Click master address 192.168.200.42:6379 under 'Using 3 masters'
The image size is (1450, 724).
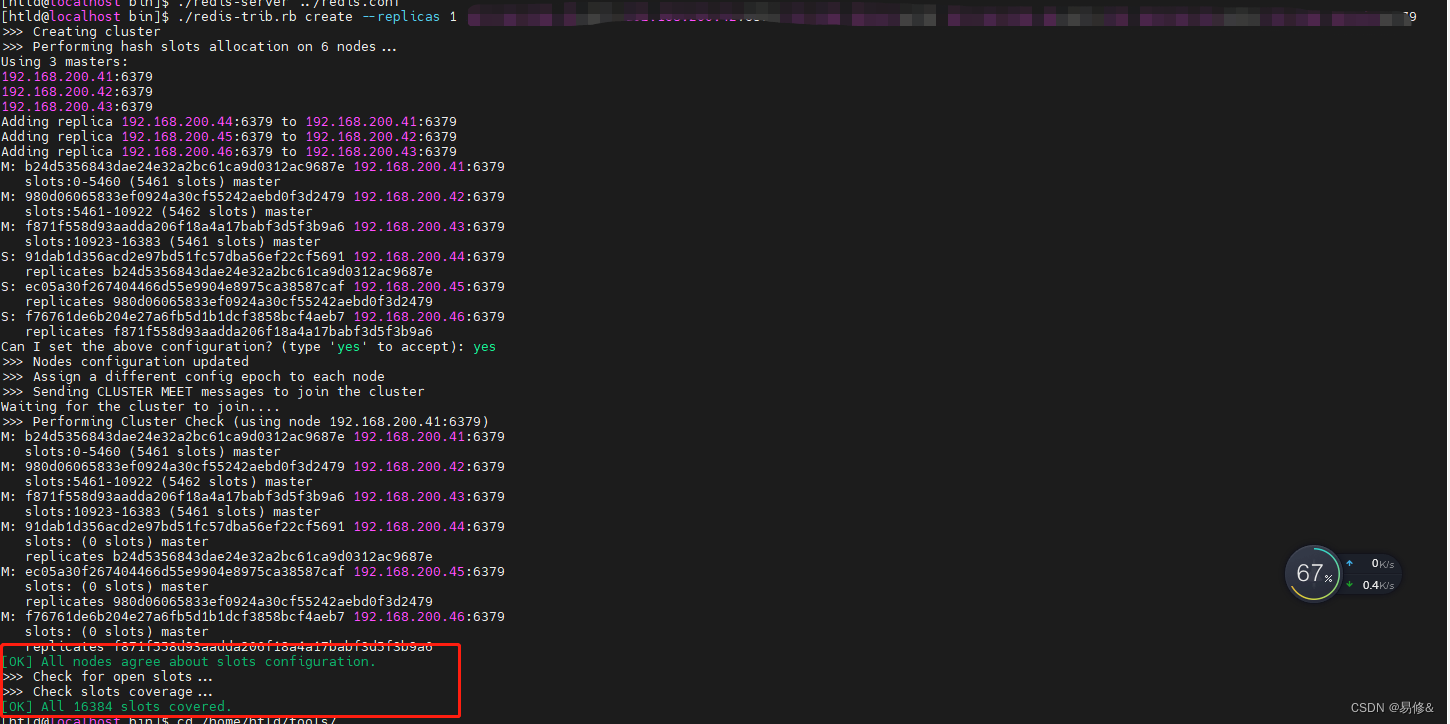(x=77, y=92)
